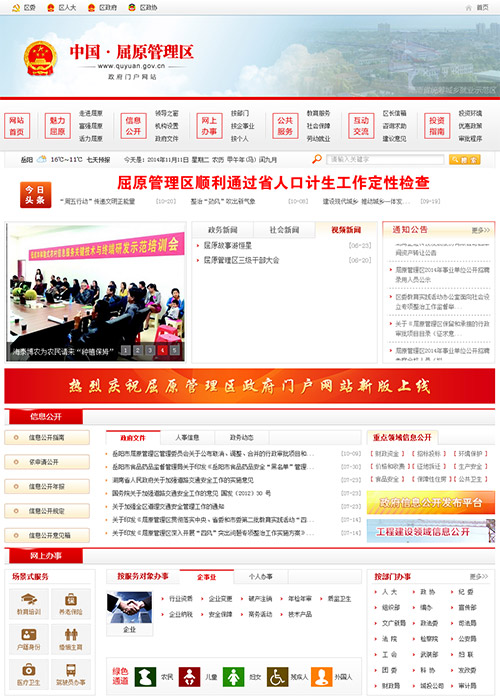The image size is (500, 699).
Task: Open the 依申请公开 sidebar button
Action: (x=47, y=462)
